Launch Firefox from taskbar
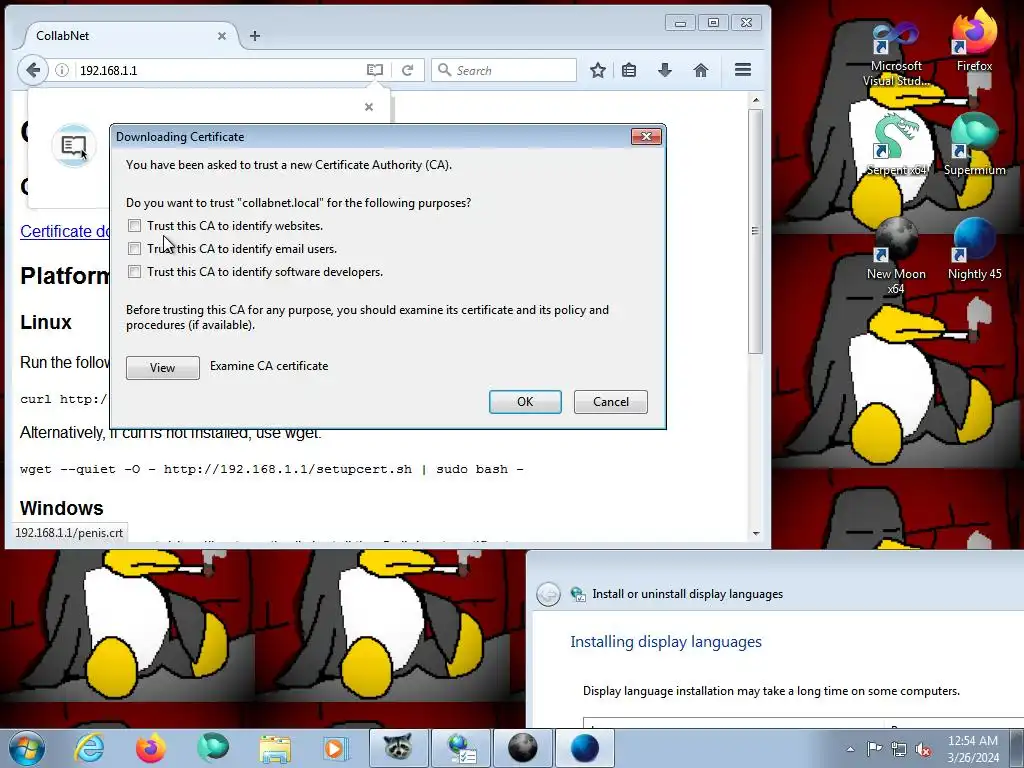Image resolution: width=1024 pixels, height=768 pixels. pos(151,748)
